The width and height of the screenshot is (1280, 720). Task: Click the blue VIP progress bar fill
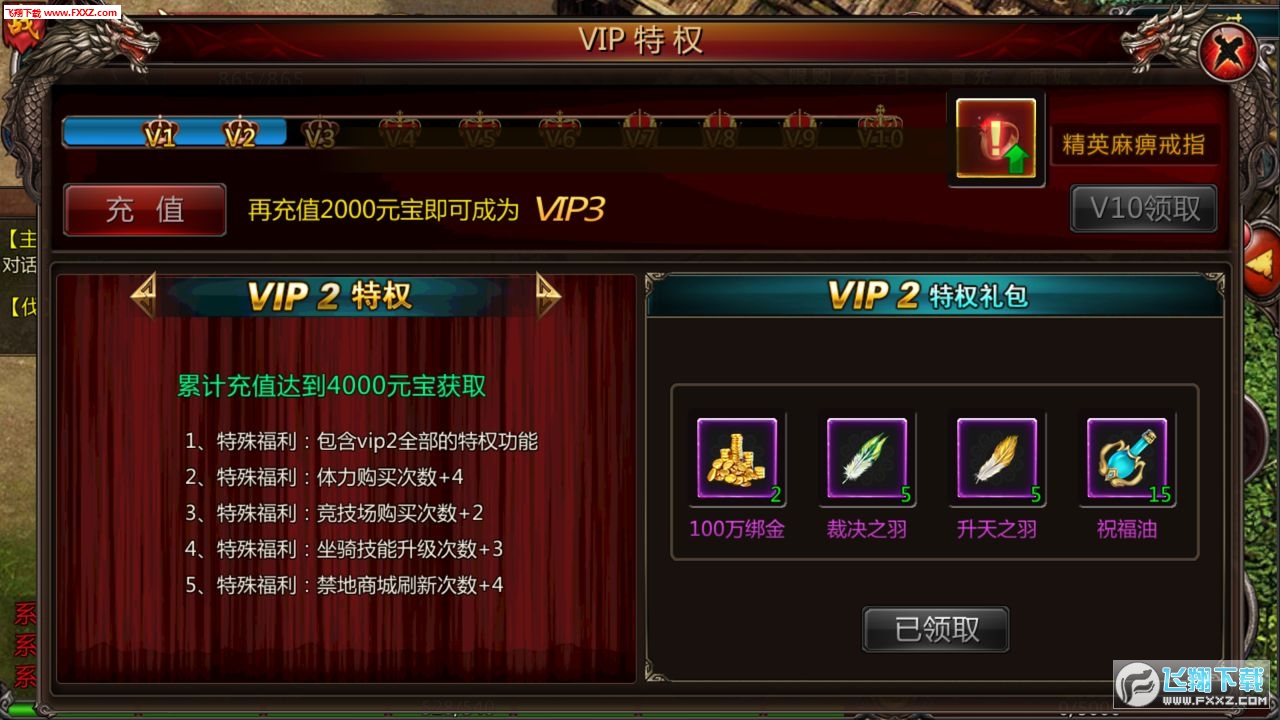[175, 133]
